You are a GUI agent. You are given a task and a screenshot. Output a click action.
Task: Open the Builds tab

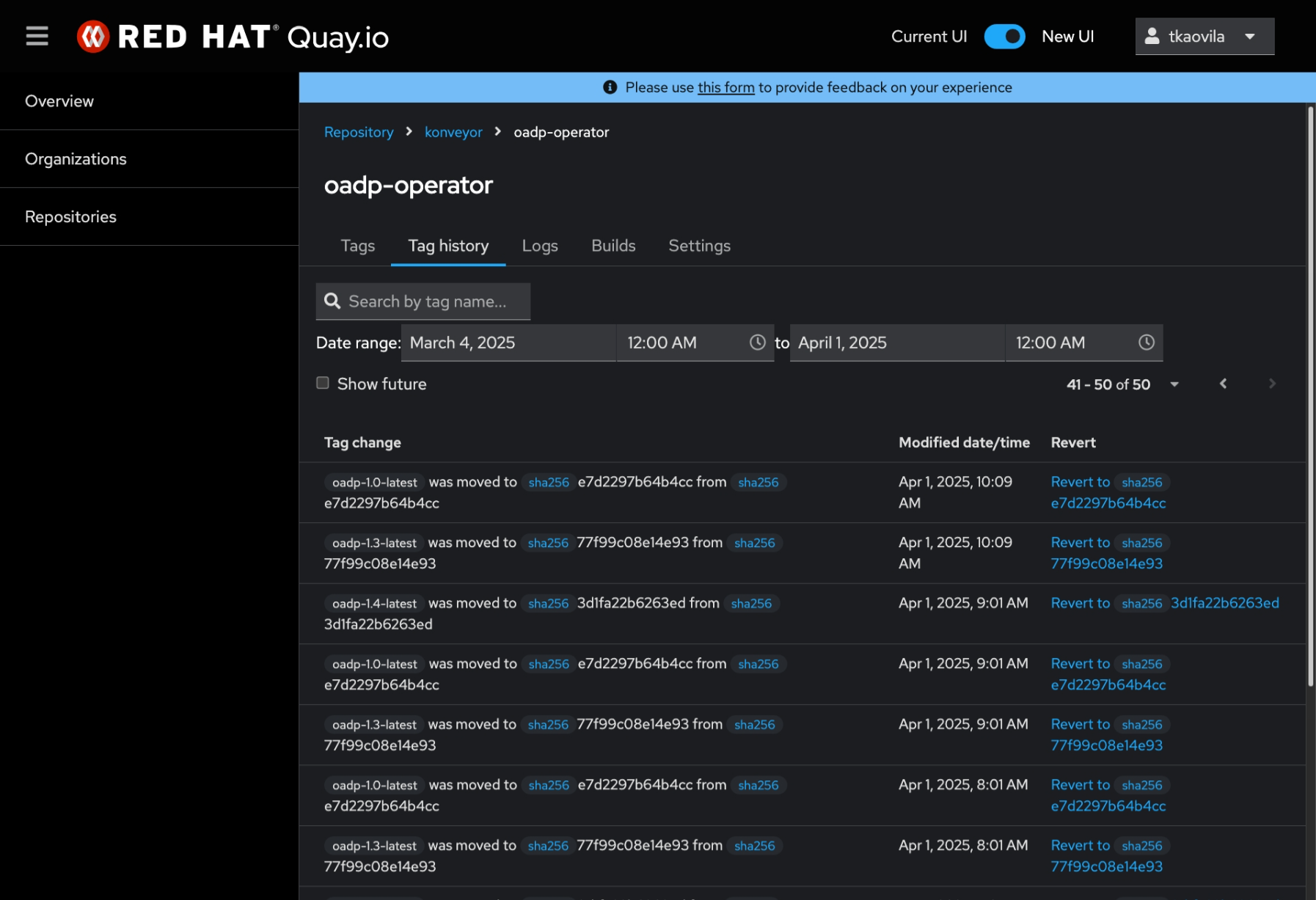pos(613,246)
